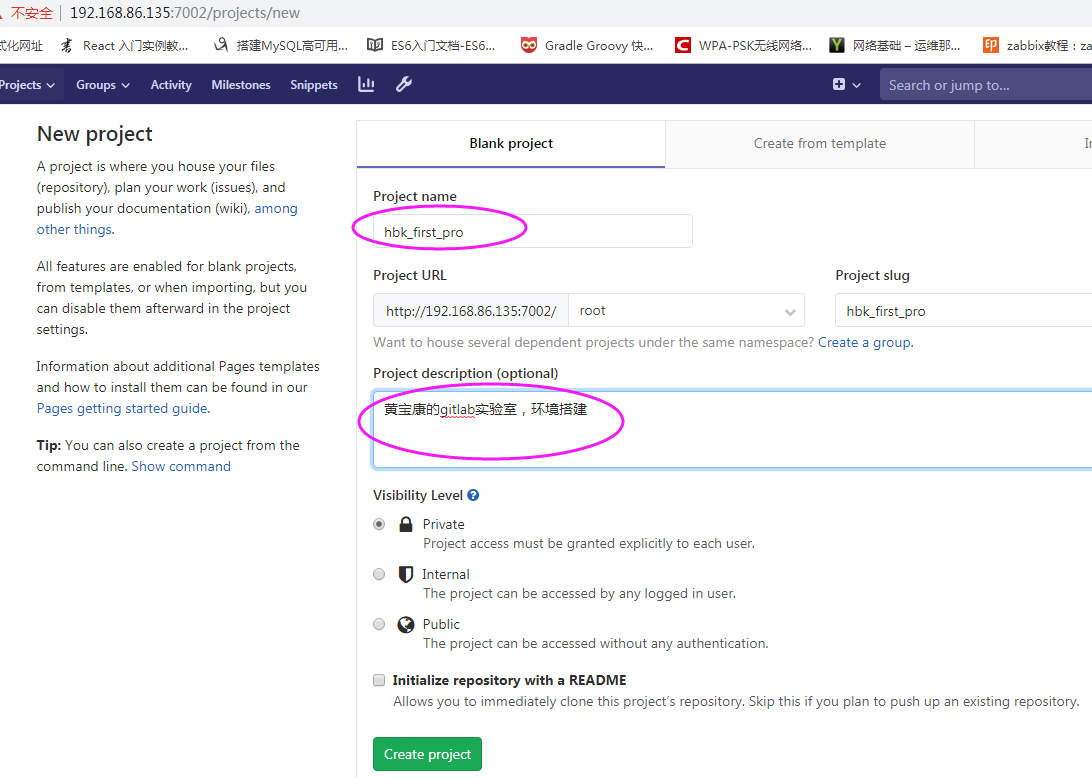Select the Internal visibility option
Image resolution: width=1092 pixels, height=778 pixels.
point(379,573)
